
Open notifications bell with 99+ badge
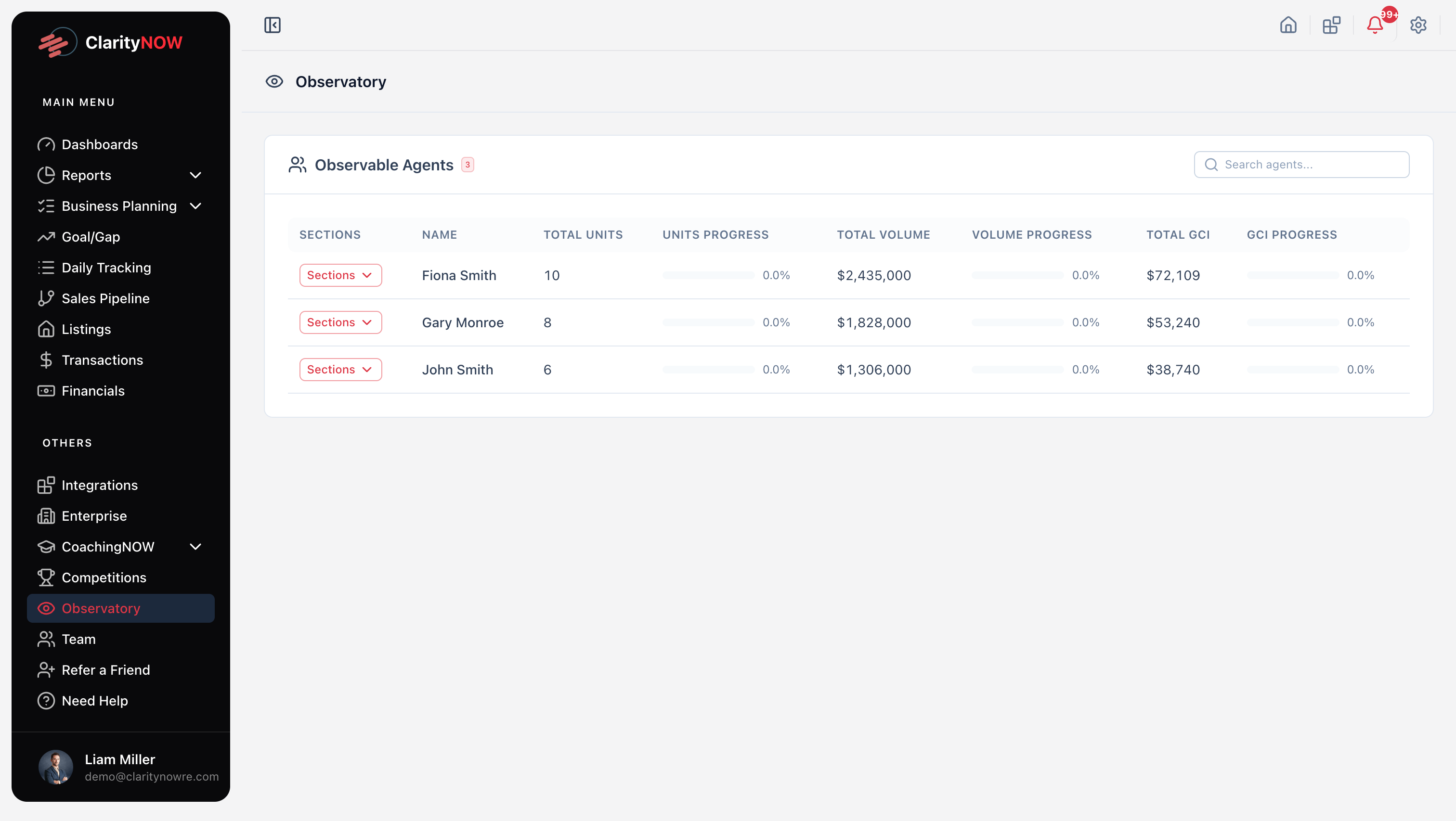[x=1375, y=25]
